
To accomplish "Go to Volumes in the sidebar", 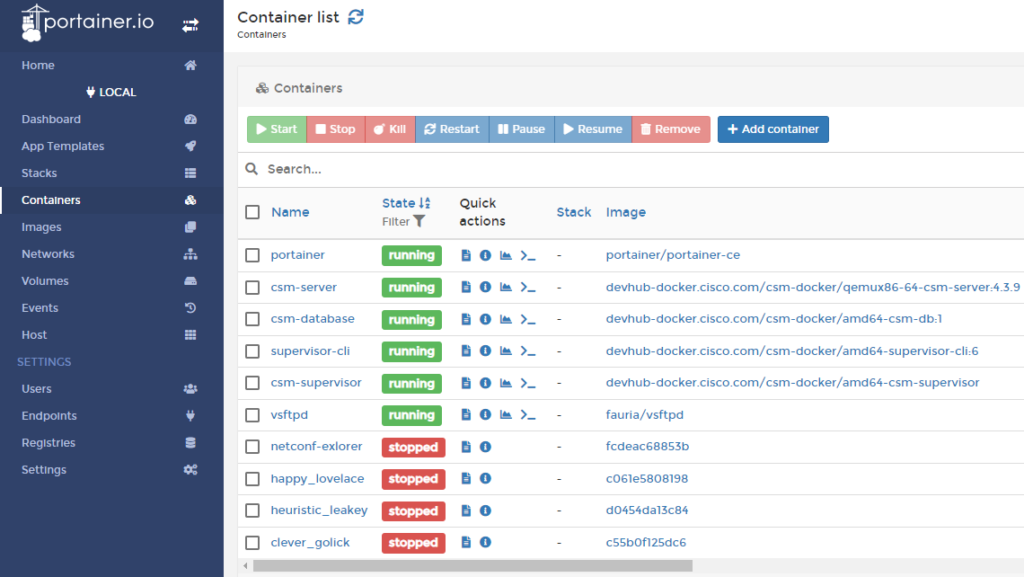I will [x=45, y=281].
